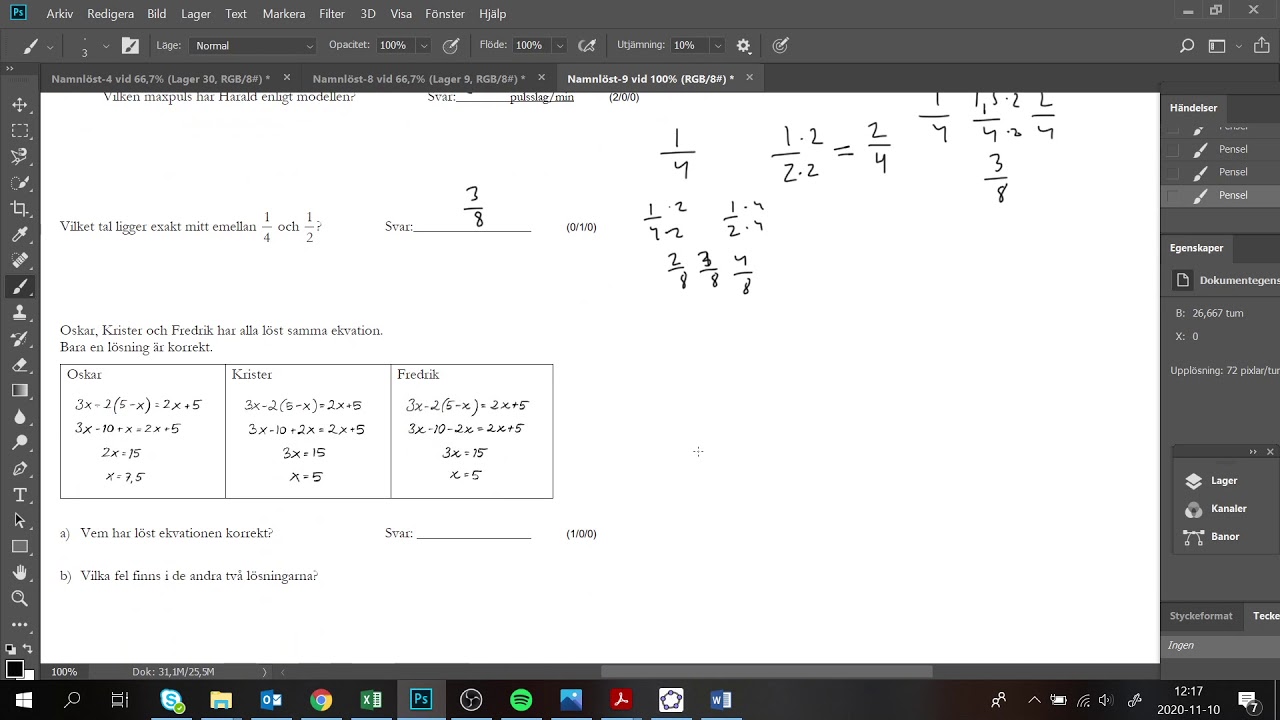1280x720 pixels.
Task: Switch to the Namnlöst-8 document tab
Action: (419, 79)
